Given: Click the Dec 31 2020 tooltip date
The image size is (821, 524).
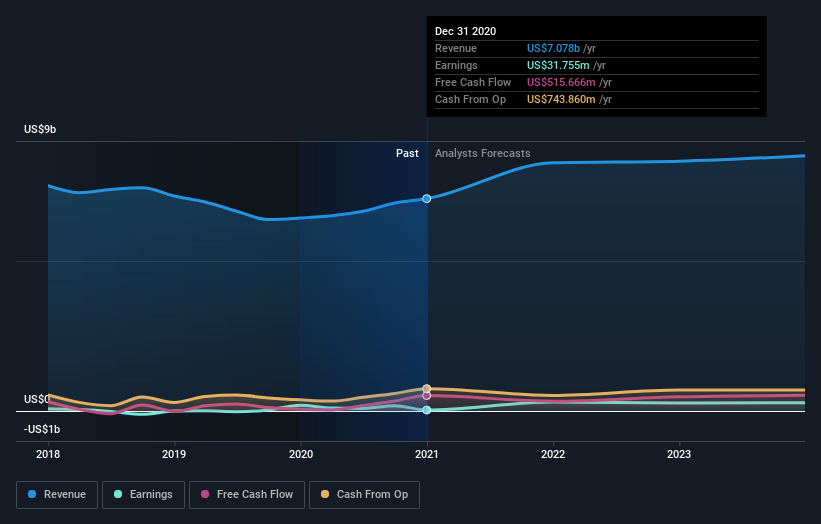Looking at the screenshot, I should (x=465, y=31).
